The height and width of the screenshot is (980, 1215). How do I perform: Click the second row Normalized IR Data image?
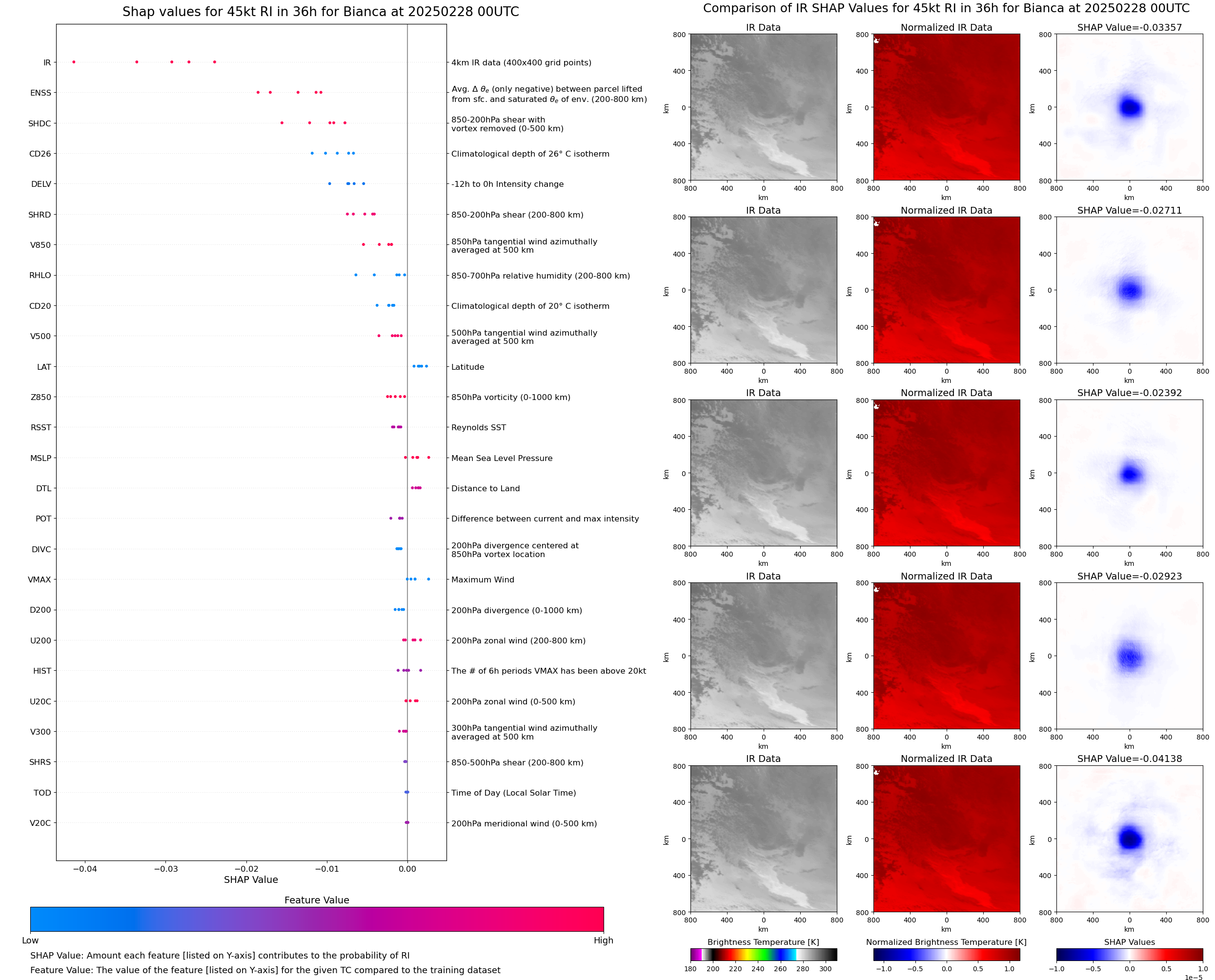[946, 290]
